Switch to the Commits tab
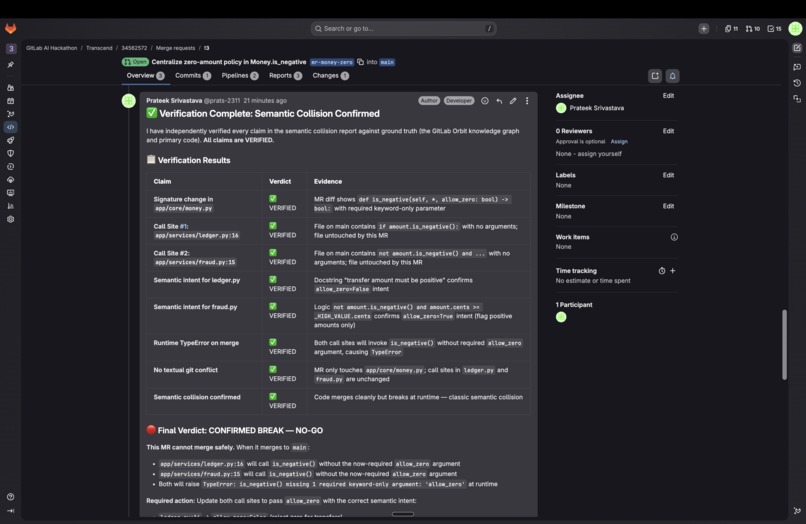This screenshot has height=524, width=806. pyautogui.click(x=193, y=76)
